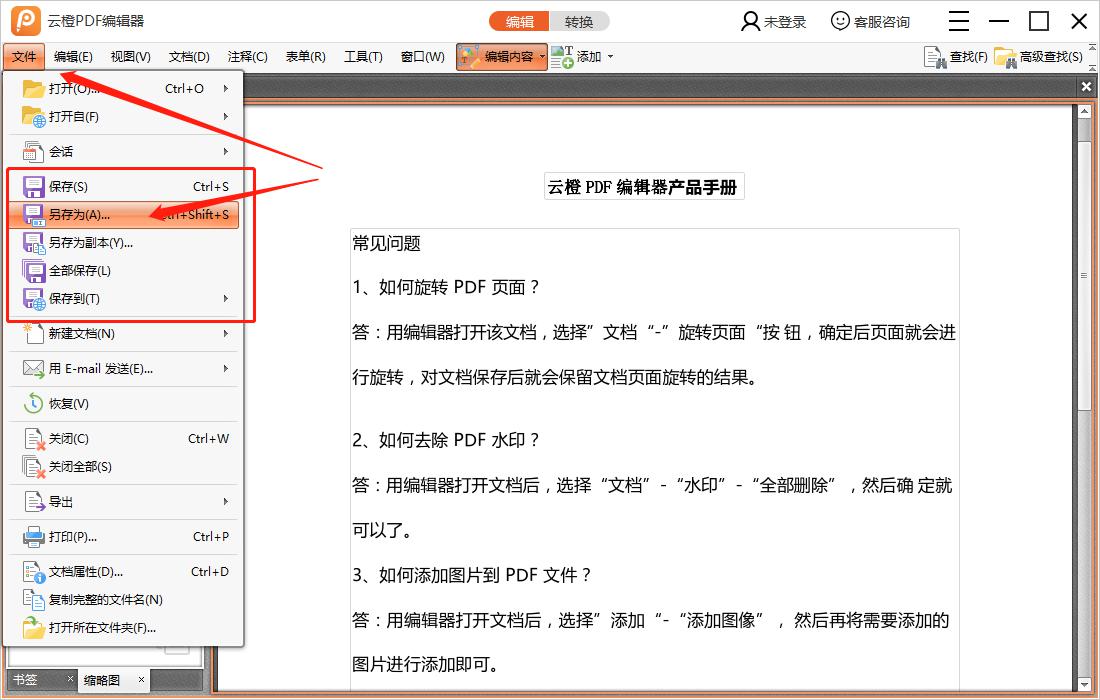1100x700 pixels.
Task: Open the 表单(R) menu
Action: (x=306, y=57)
